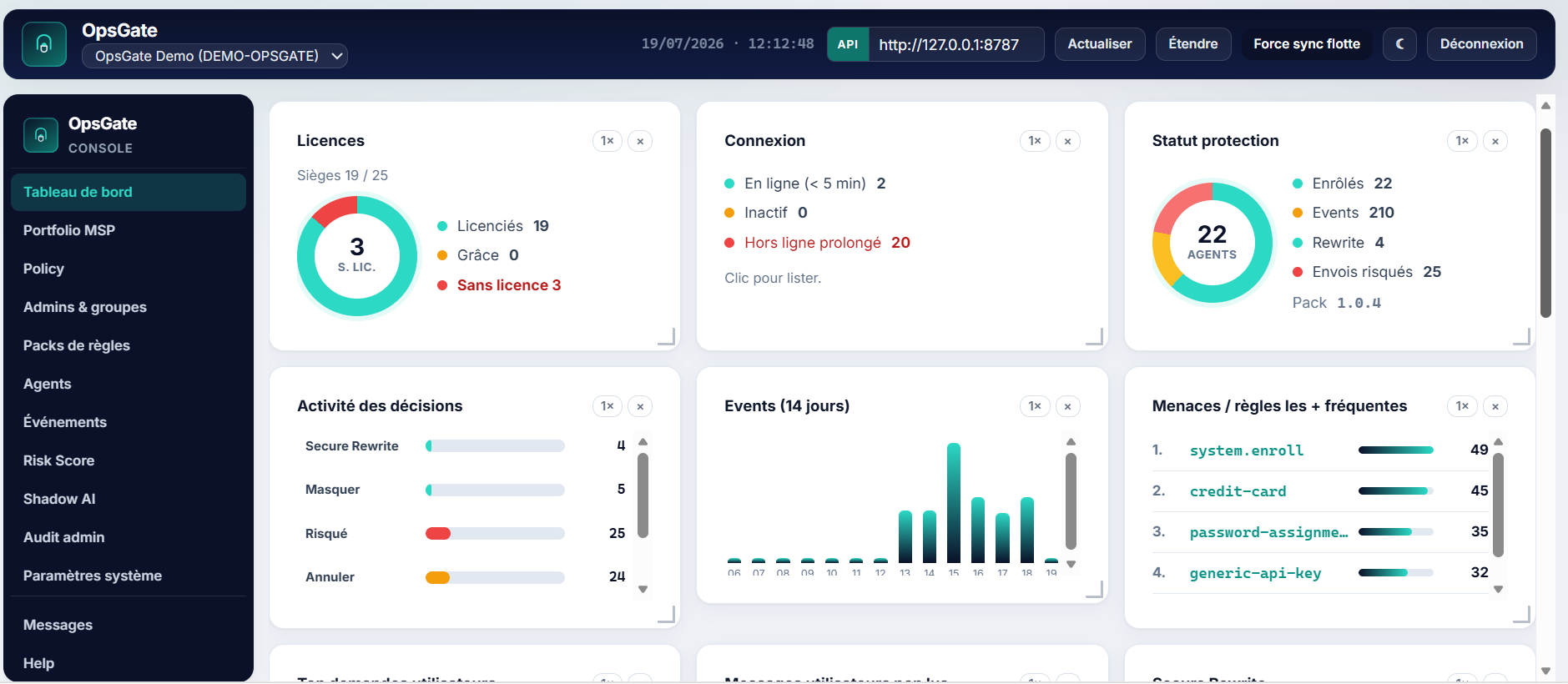Click the password-assignme… rule row
The width and height of the screenshot is (1568, 684).
pos(1320,532)
